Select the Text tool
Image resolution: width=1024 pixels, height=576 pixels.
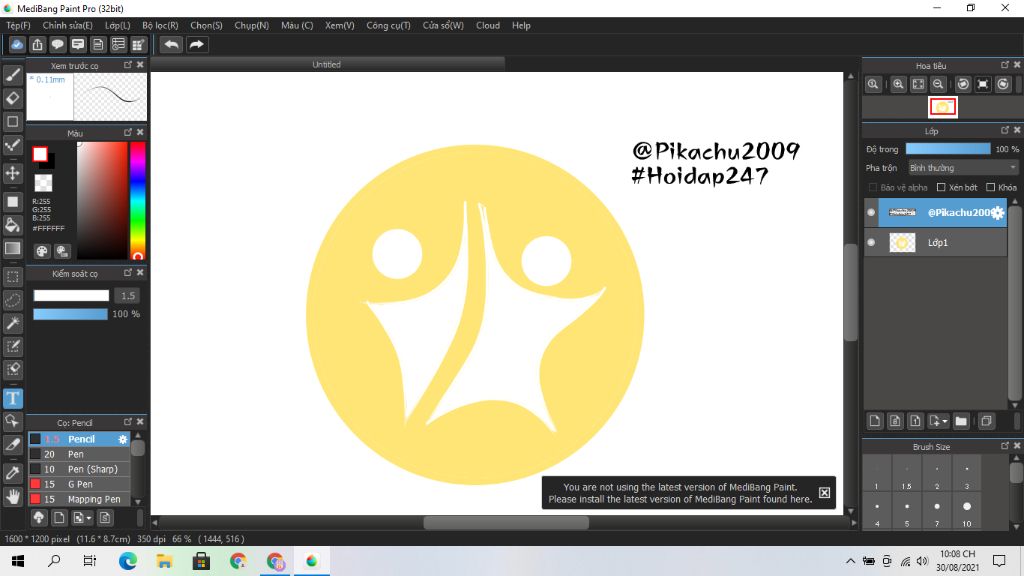[12, 398]
